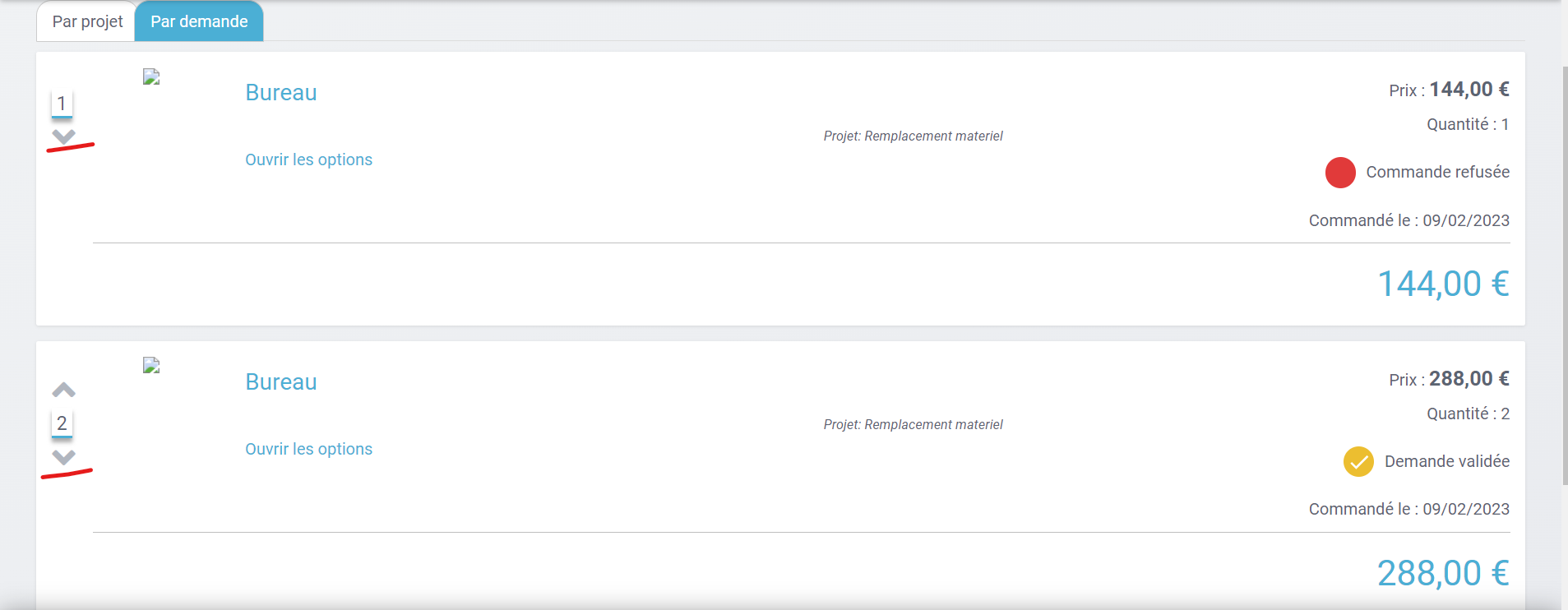Screen dimensions: 1568x610
Task: Click the 288,00 € total amount
Action: [x=1442, y=574]
